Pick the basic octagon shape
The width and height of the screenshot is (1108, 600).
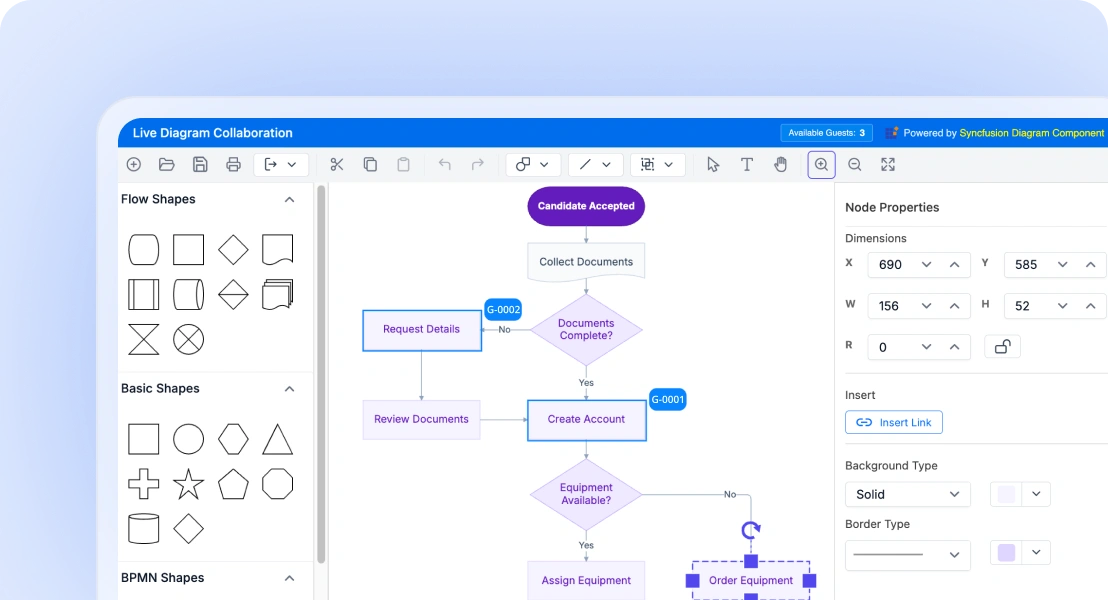tap(278, 484)
